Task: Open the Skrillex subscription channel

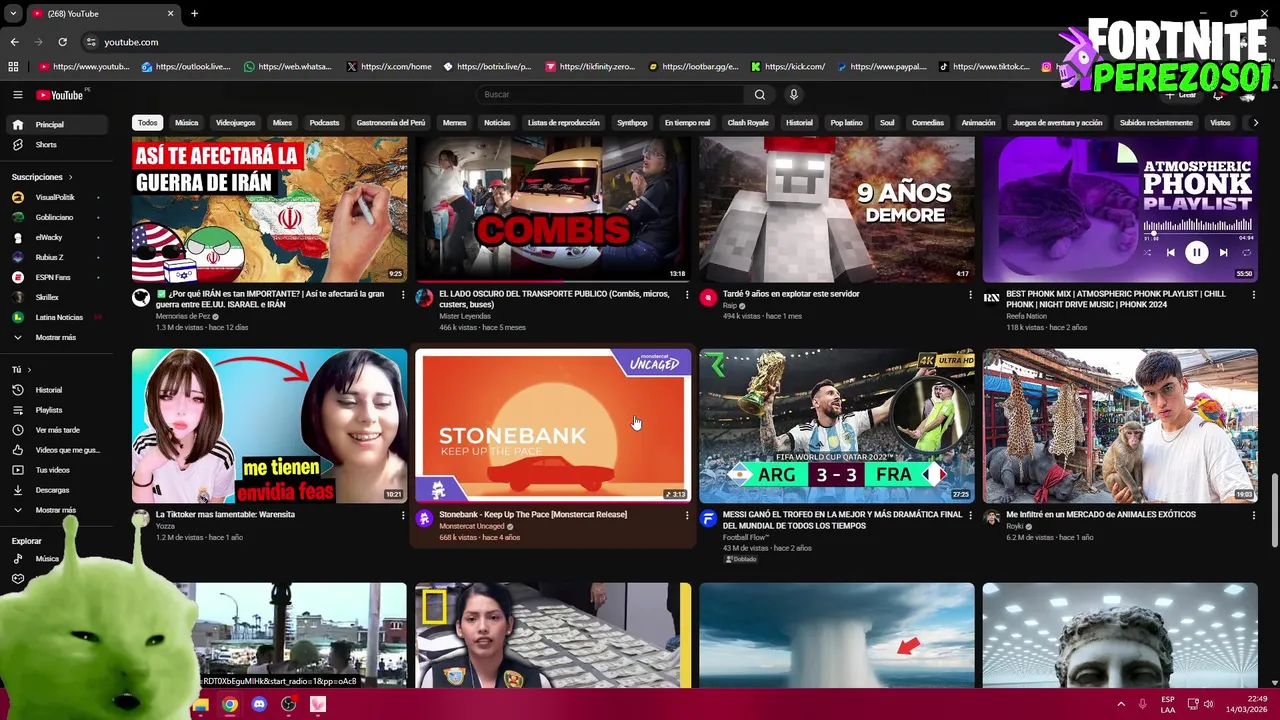Action: [x=47, y=297]
